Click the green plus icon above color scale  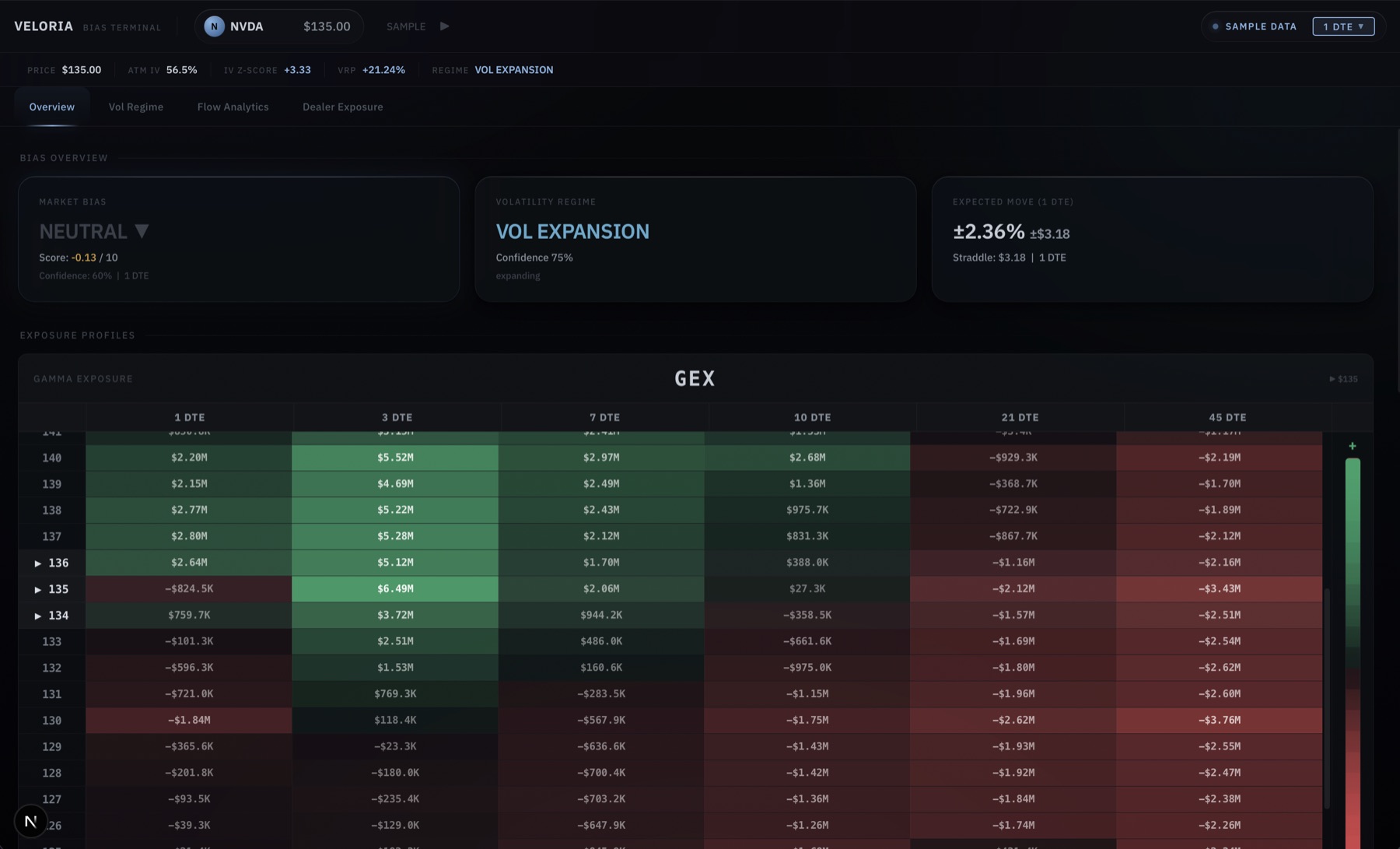click(x=1353, y=446)
